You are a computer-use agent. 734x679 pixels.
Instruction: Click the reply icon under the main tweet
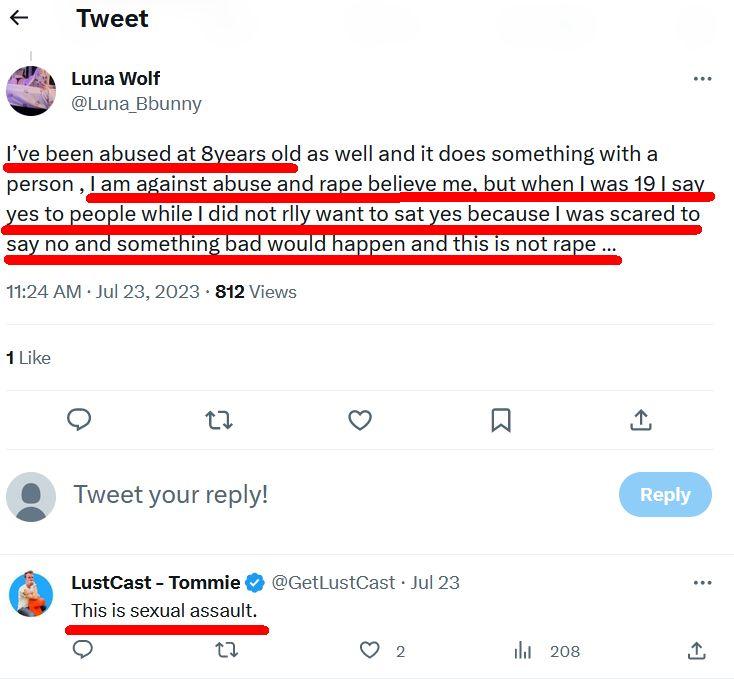click(x=79, y=420)
